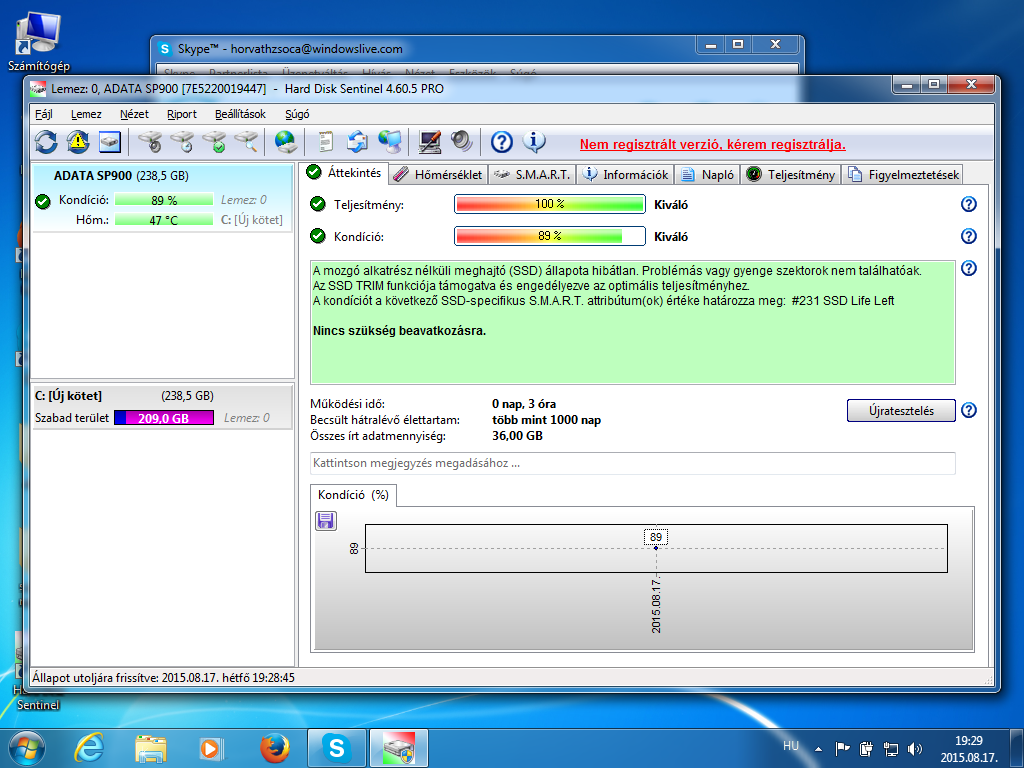Switch to the Figyelmeztetések tab

click(903, 175)
